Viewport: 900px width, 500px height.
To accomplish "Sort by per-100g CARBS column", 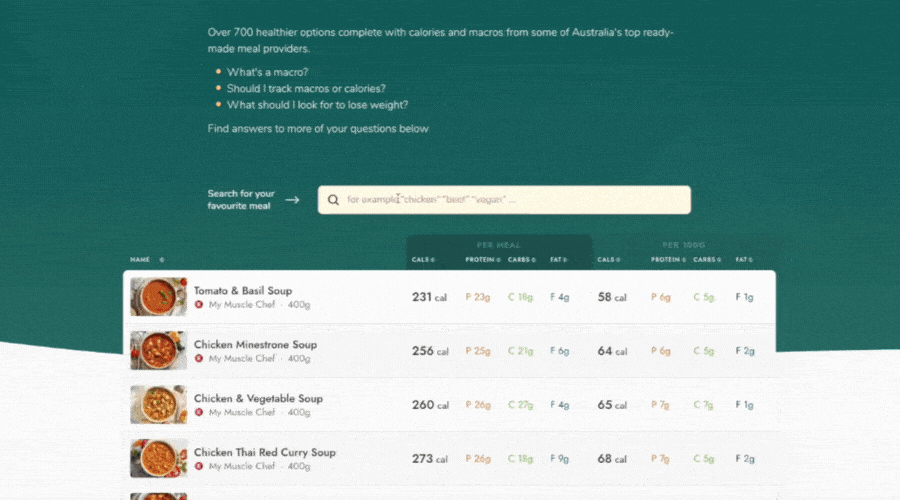I will pos(707,259).
